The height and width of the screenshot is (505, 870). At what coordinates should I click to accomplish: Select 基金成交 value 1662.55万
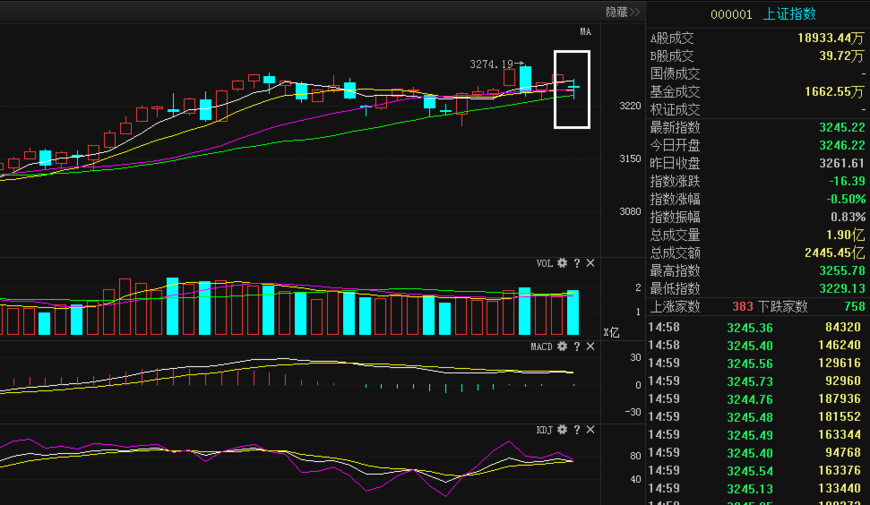(835, 92)
